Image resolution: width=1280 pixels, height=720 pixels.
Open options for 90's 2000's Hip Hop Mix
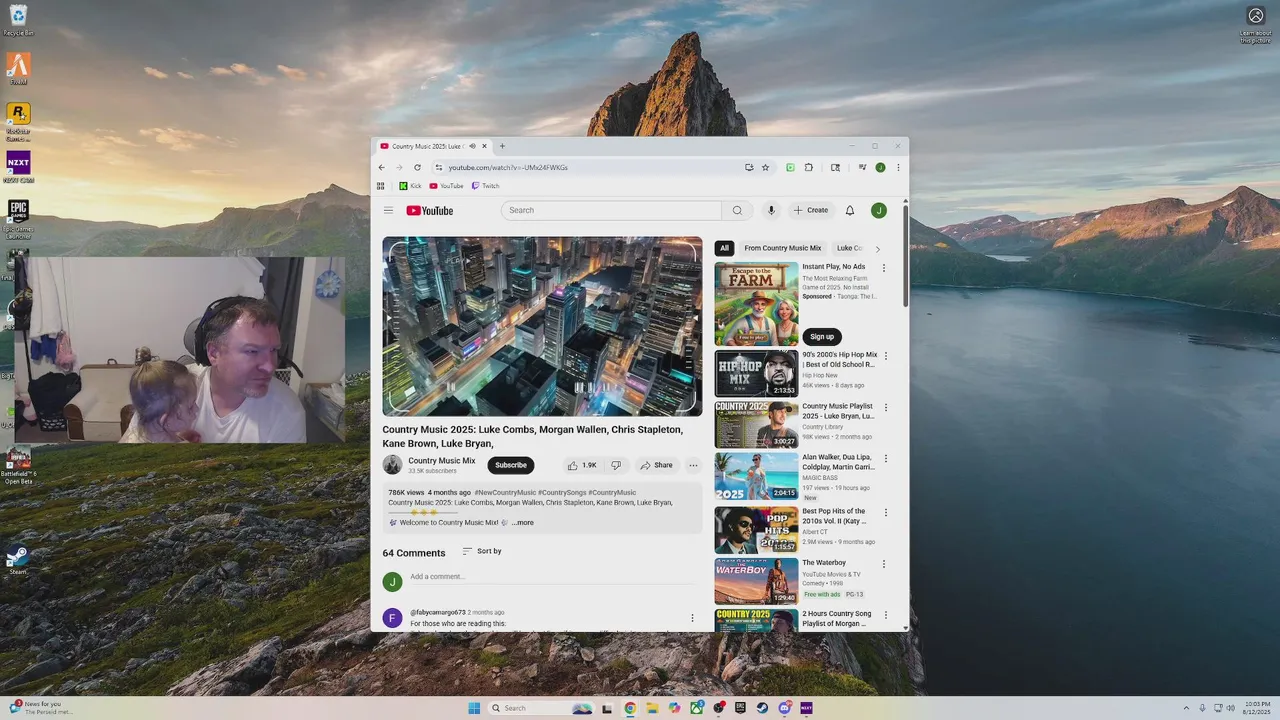click(x=885, y=356)
